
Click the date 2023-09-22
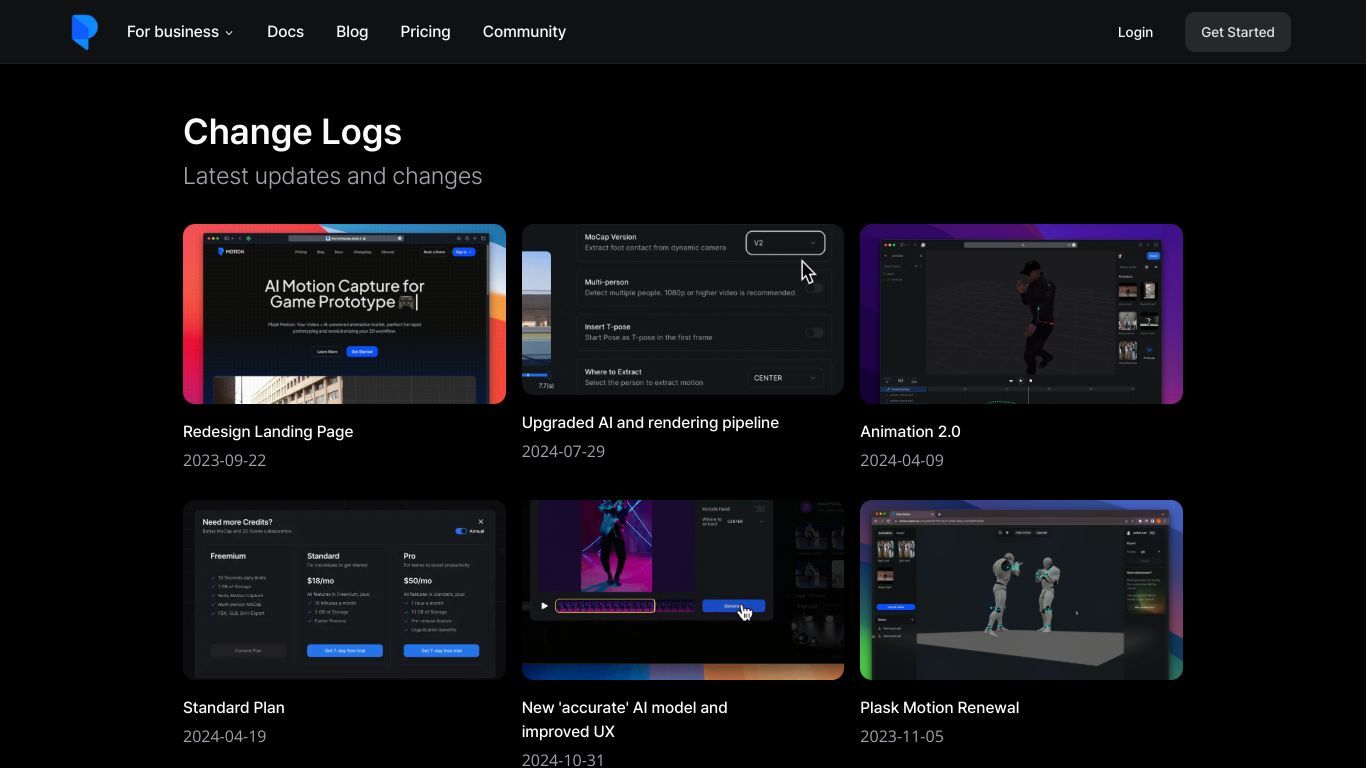click(x=224, y=461)
